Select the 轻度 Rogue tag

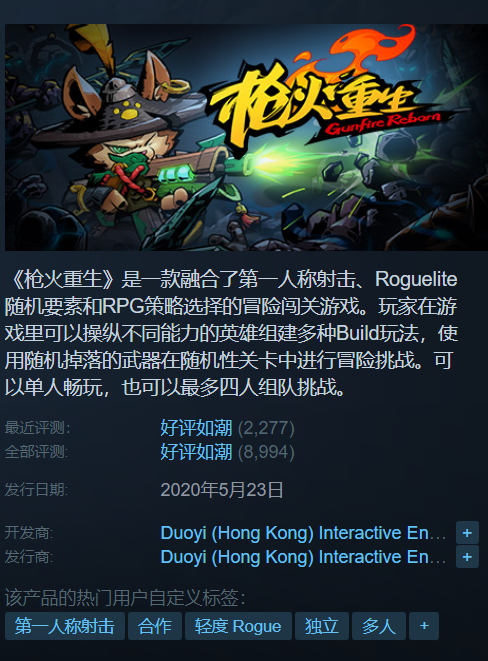[238, 626]
